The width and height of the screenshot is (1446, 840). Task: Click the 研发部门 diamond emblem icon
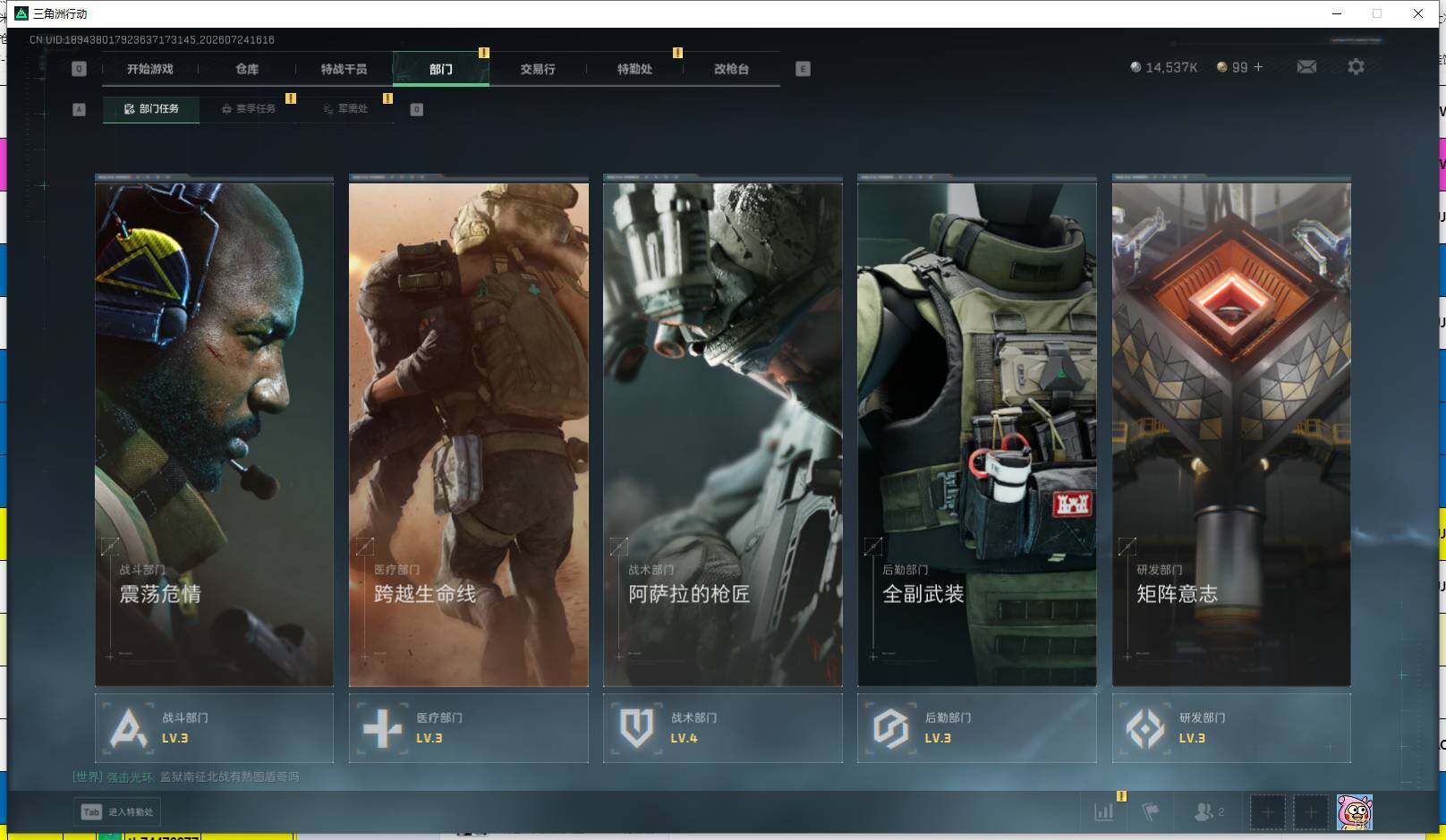(1145, 728)
